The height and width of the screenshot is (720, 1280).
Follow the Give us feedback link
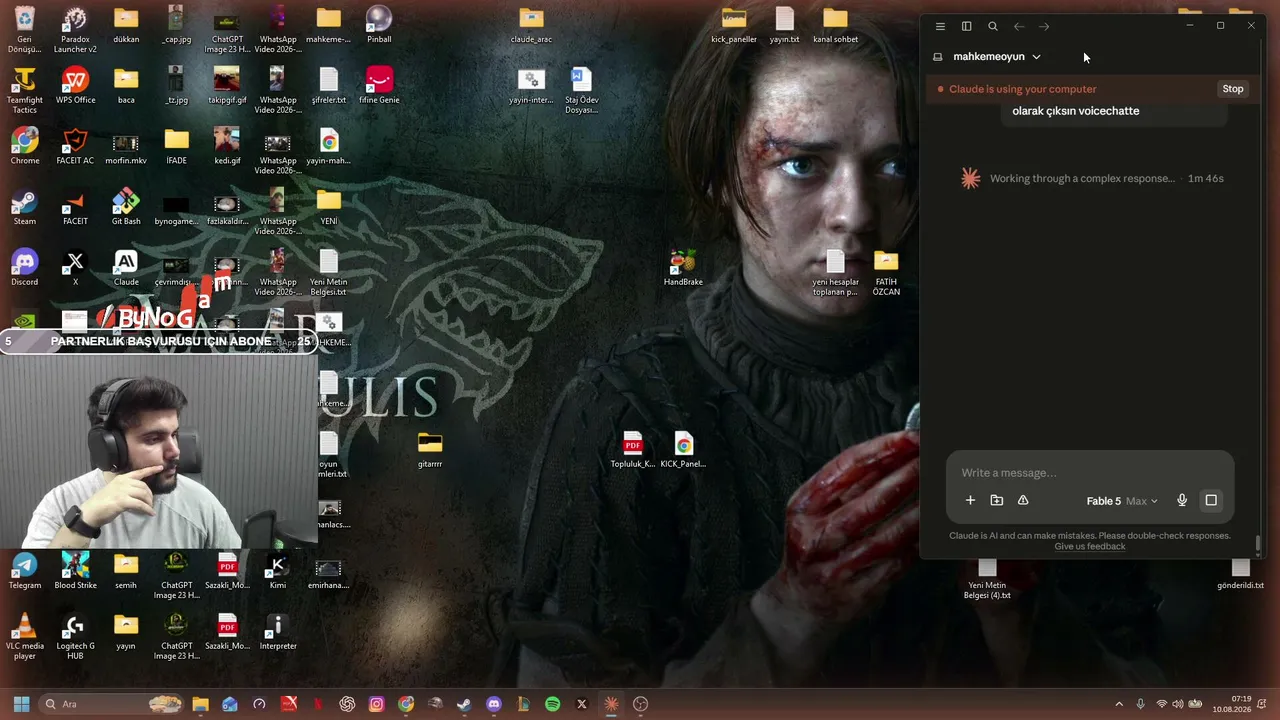[1090, 546]
